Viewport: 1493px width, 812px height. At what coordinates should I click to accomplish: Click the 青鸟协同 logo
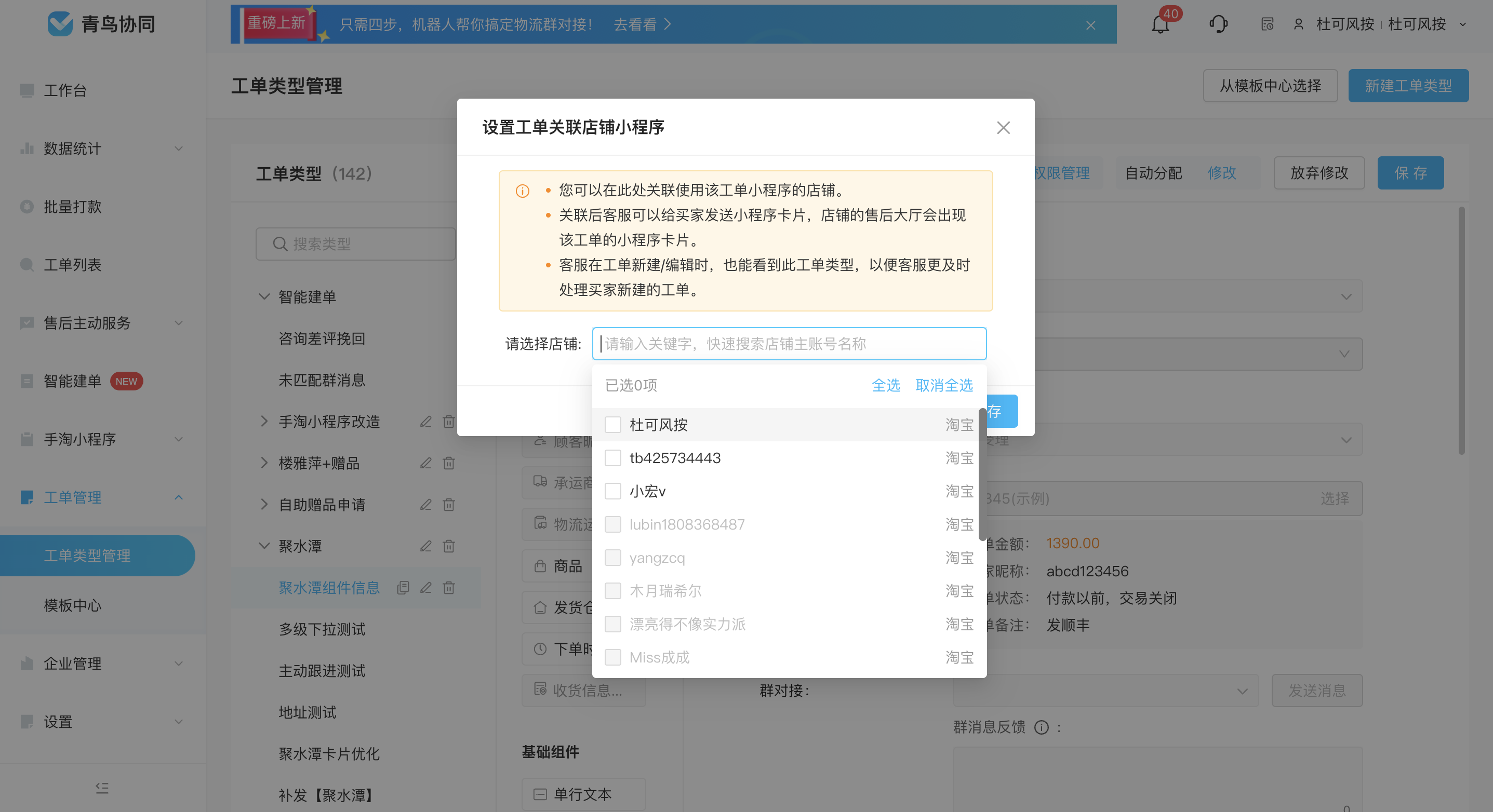[x=101, y=24]
